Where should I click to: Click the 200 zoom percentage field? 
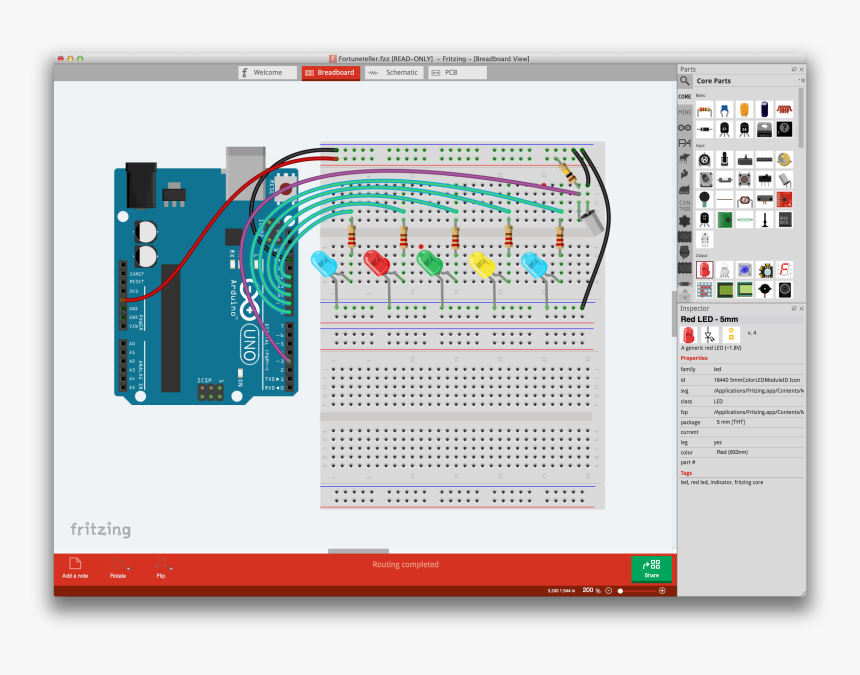[588, 590]
